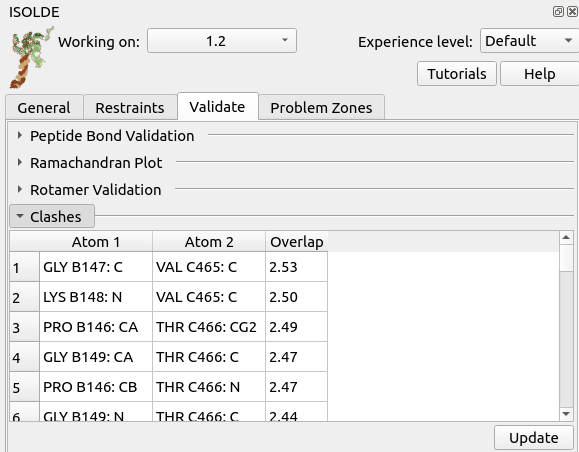Open the Experience level dropdown
The image size is (579, 452).
point(529,41)
